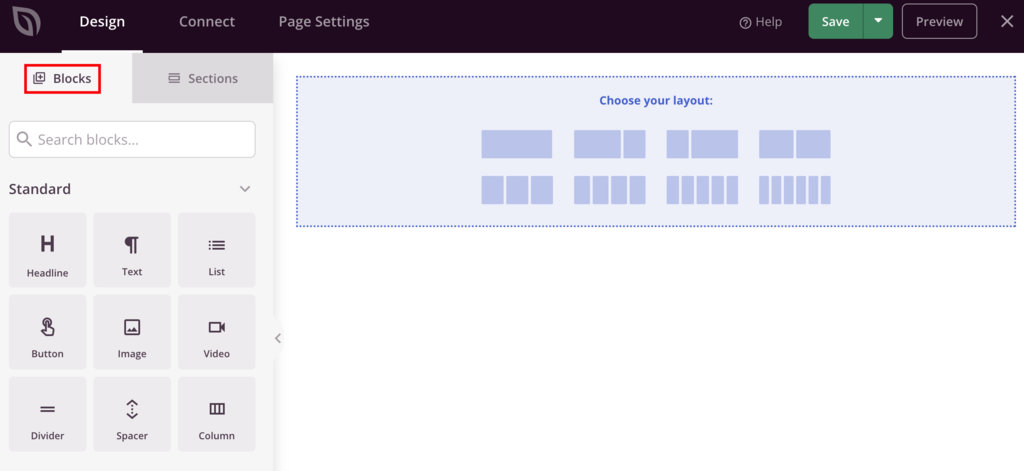Viewport: 1024px width, 471px height.
Task: Collapse the left sidebar panel
Action: [x=278, y=338]
